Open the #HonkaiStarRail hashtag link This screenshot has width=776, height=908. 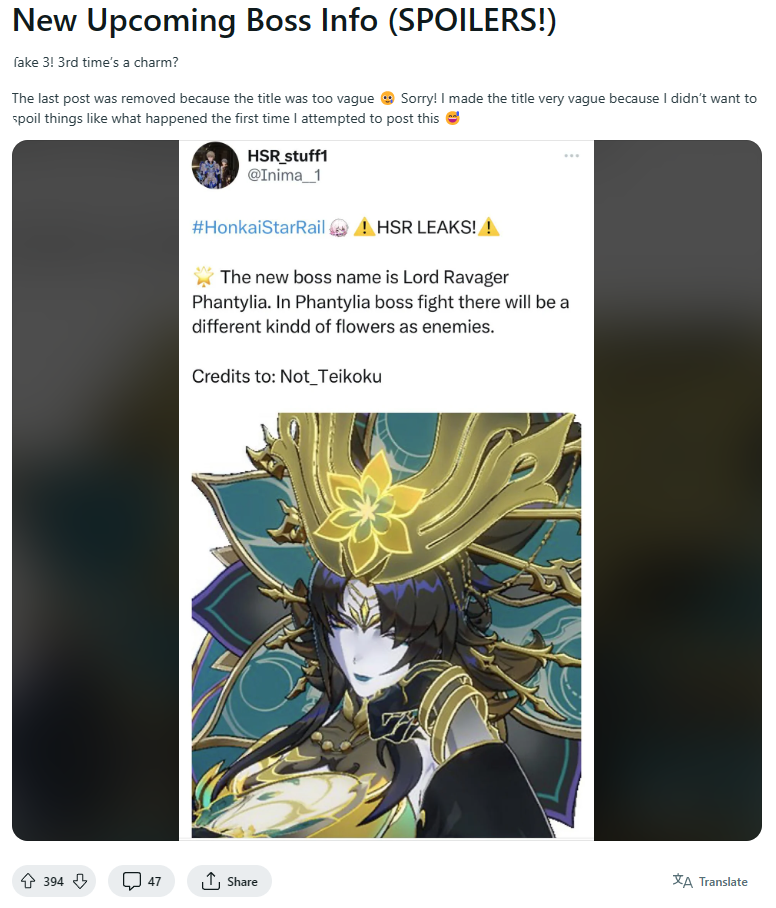click(258, 228)
